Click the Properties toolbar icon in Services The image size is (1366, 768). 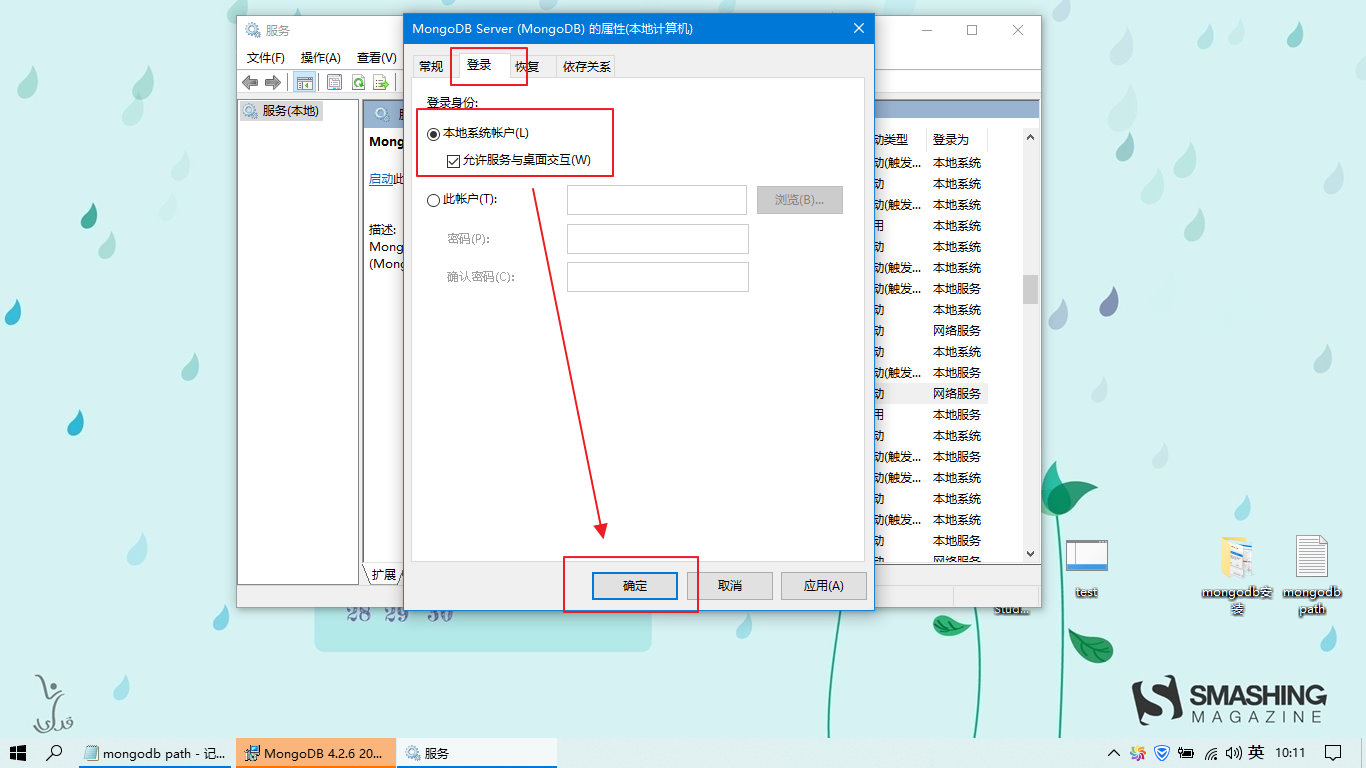(335, 82)
